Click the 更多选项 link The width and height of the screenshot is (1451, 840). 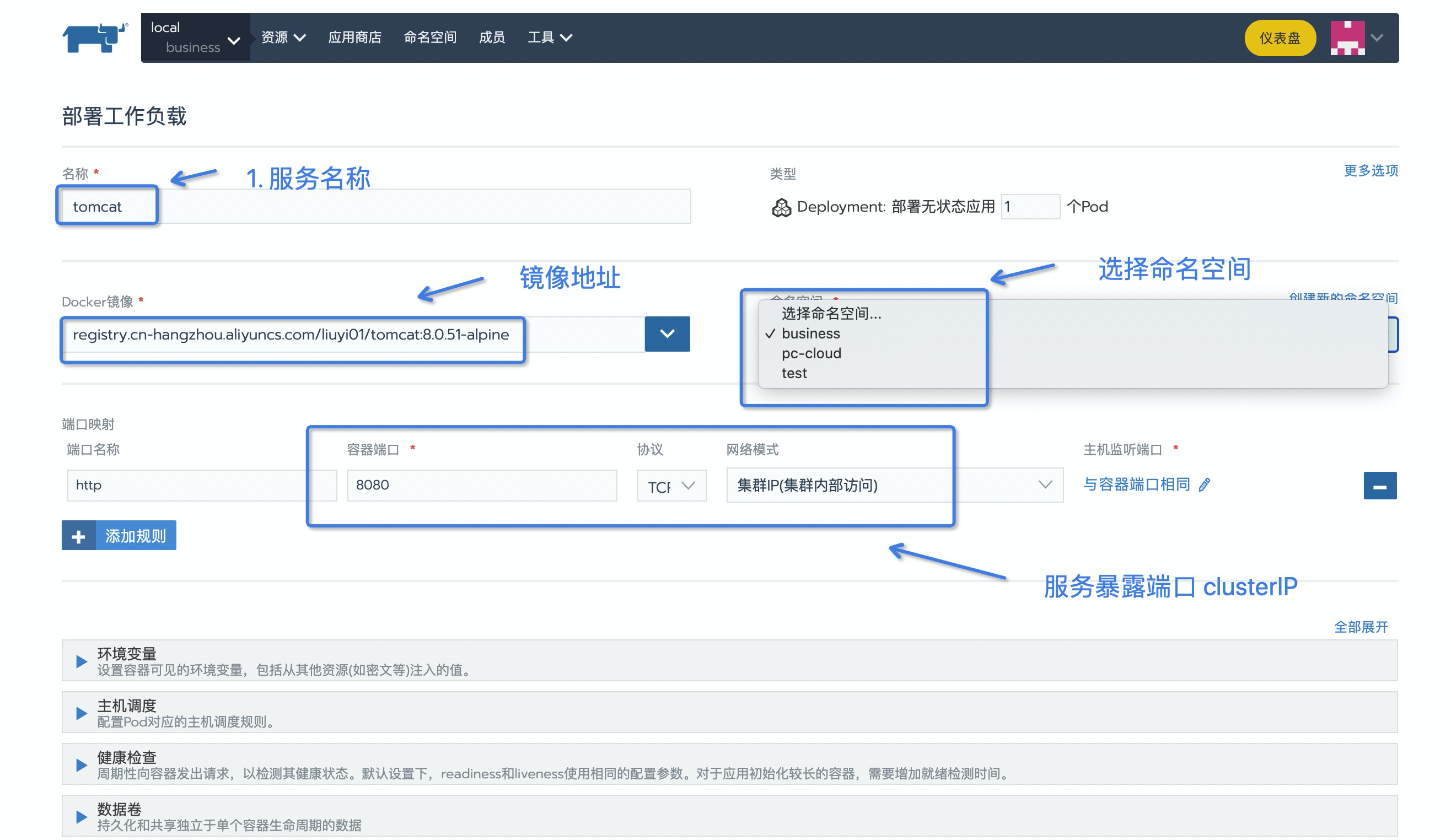[1371, 171]
